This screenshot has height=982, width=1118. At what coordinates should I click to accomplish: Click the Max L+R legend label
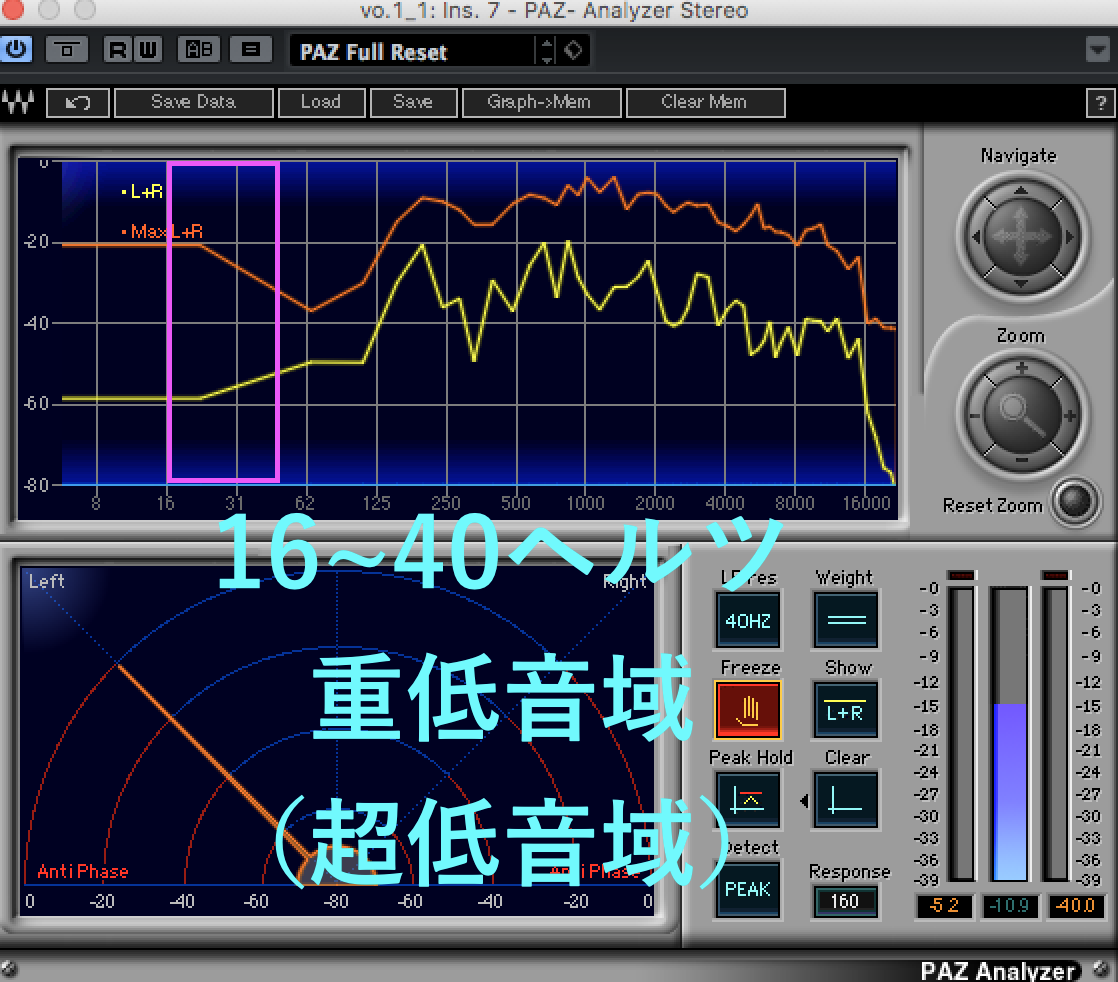point(167,231)
